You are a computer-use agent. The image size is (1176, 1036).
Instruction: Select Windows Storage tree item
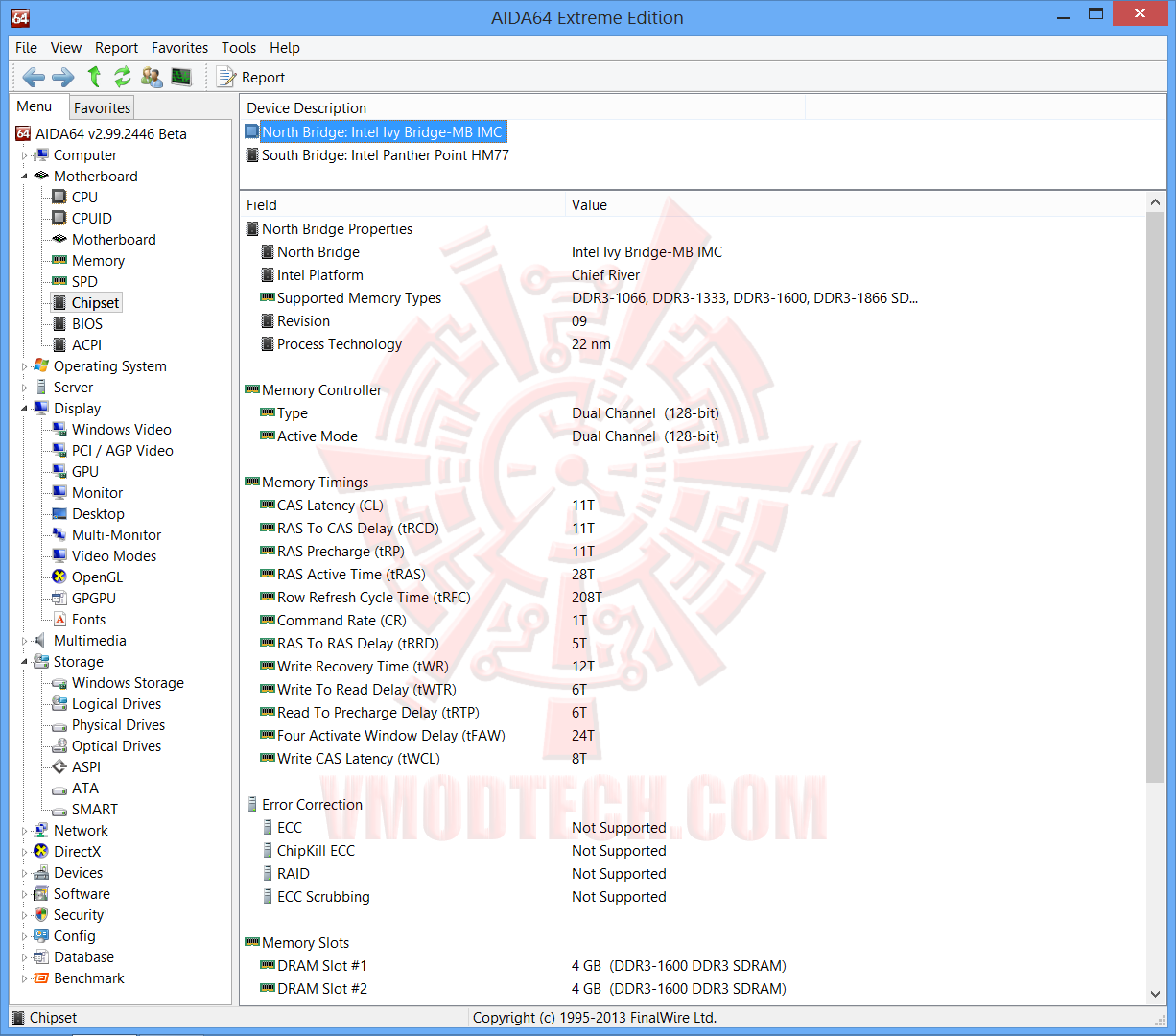point(128,683)
